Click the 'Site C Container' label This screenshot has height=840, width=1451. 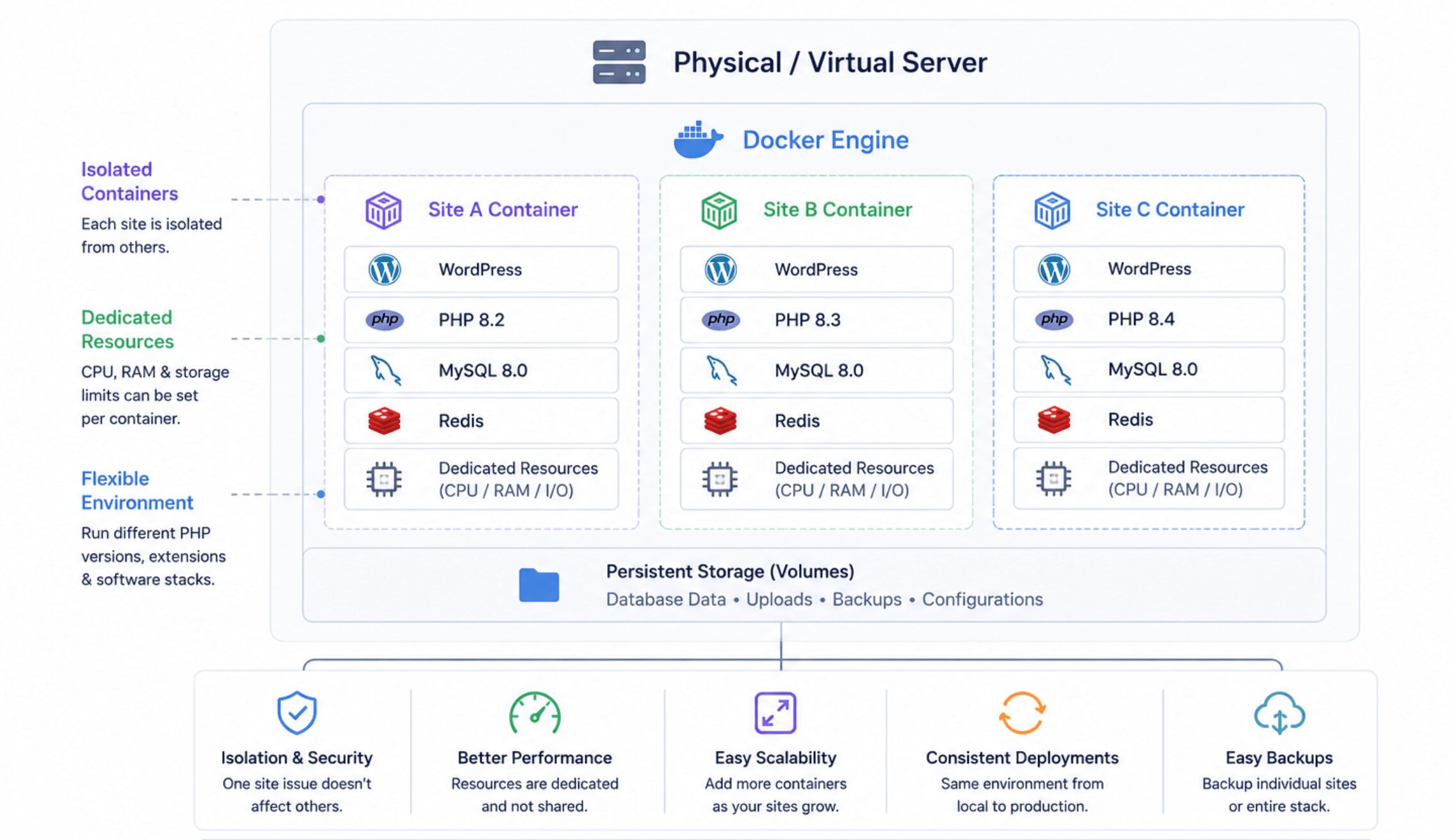coord(1170,209)
